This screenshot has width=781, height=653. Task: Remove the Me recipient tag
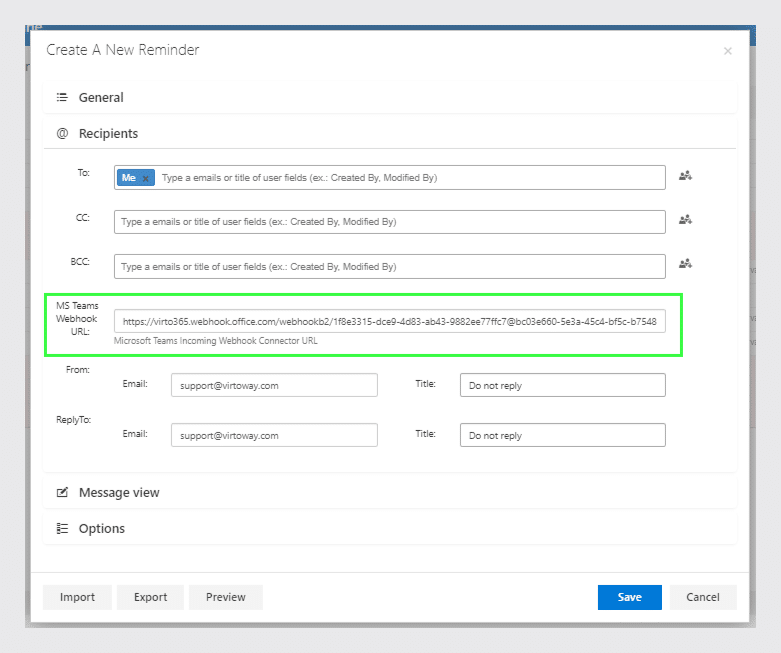pyautogui.click(x=145, y=178)
